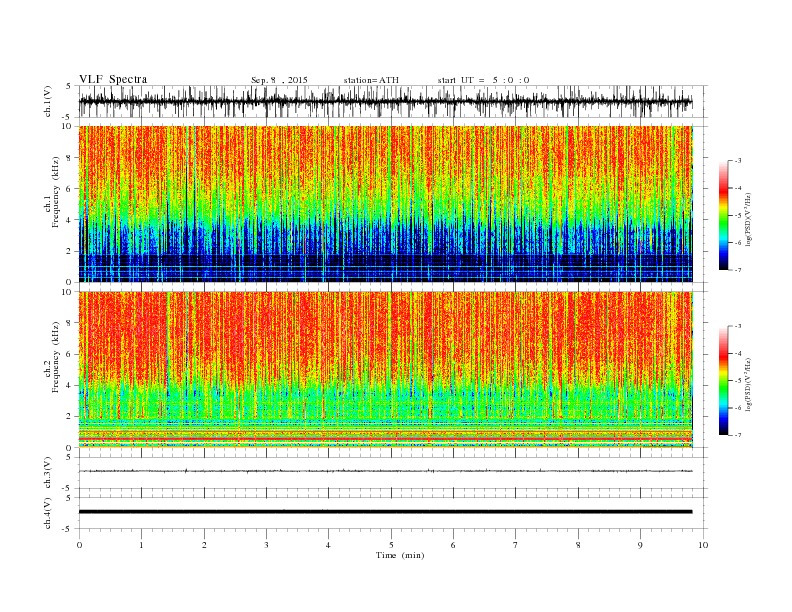This screenshot has height=612, width=792.
Task: Click the "8" tick label on time axis
Action: (x=578, y=545)
